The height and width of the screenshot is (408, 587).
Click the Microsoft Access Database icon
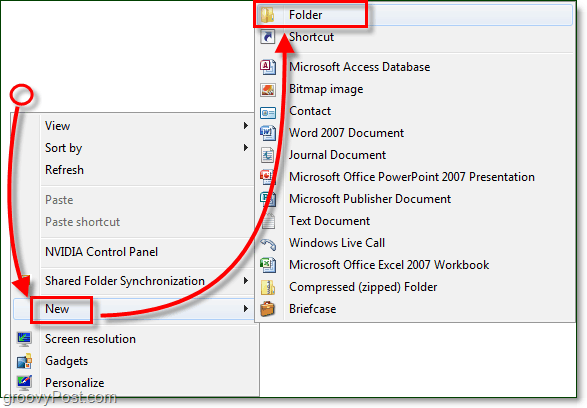268,67
